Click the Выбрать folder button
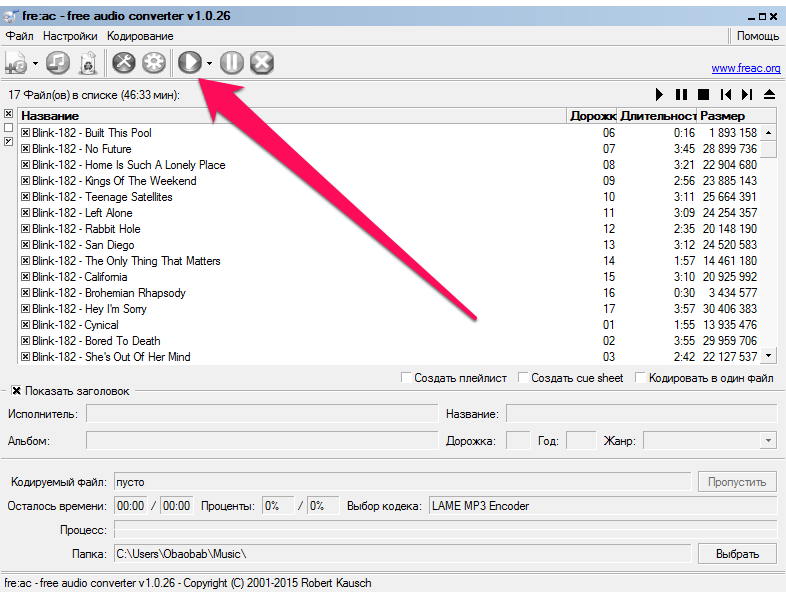Screen dimensions: 786x592 click(x=737, y=554)
